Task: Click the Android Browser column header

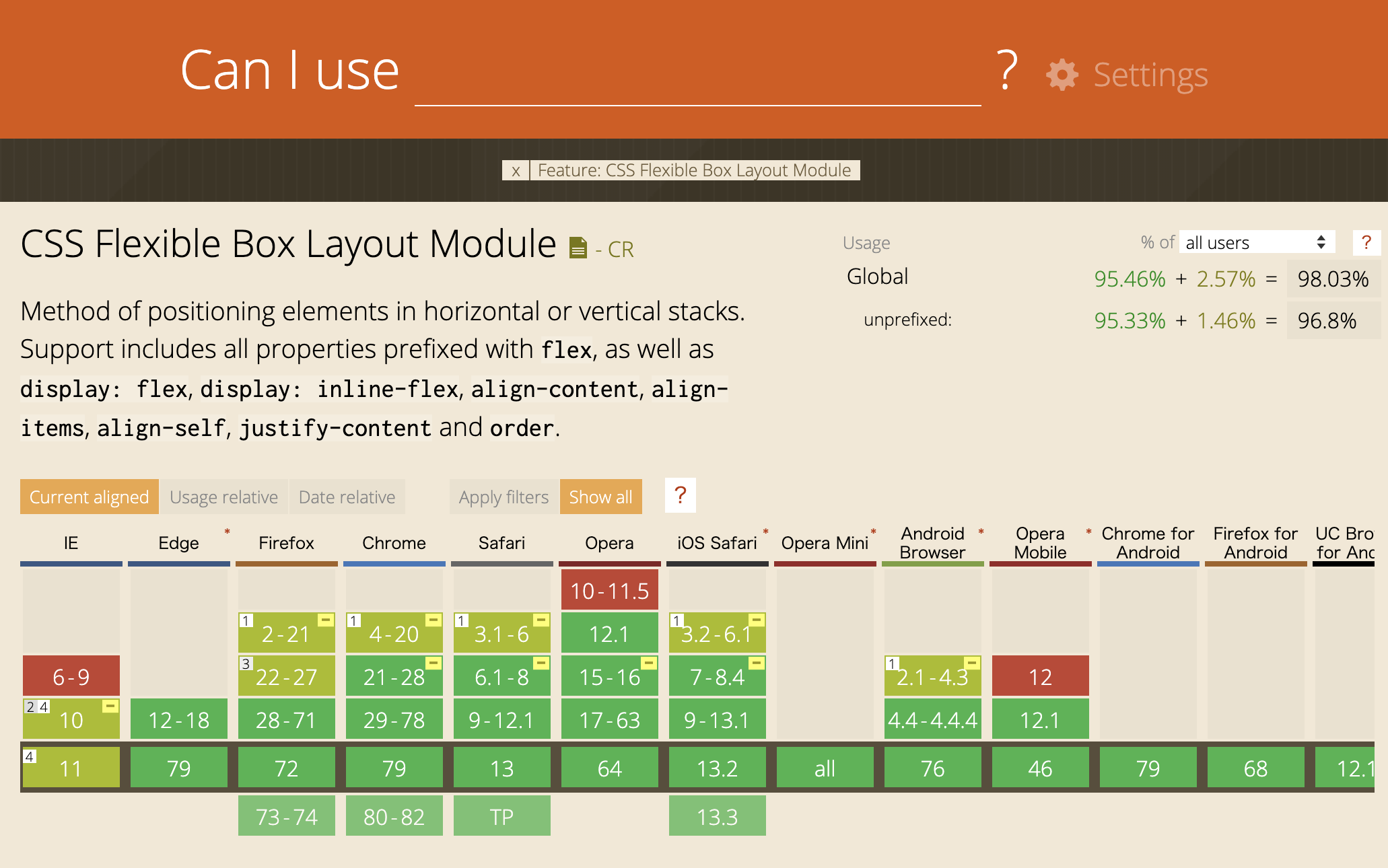Action: tap(933, 543)
